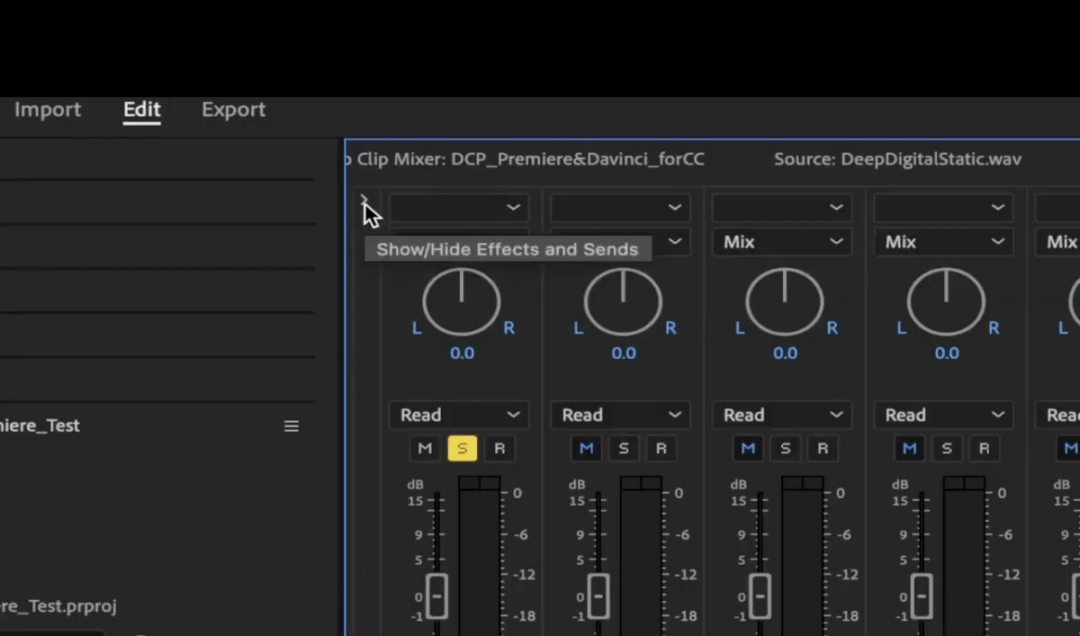
Task: Enable record on the second channel
Action: click(661, 448)
